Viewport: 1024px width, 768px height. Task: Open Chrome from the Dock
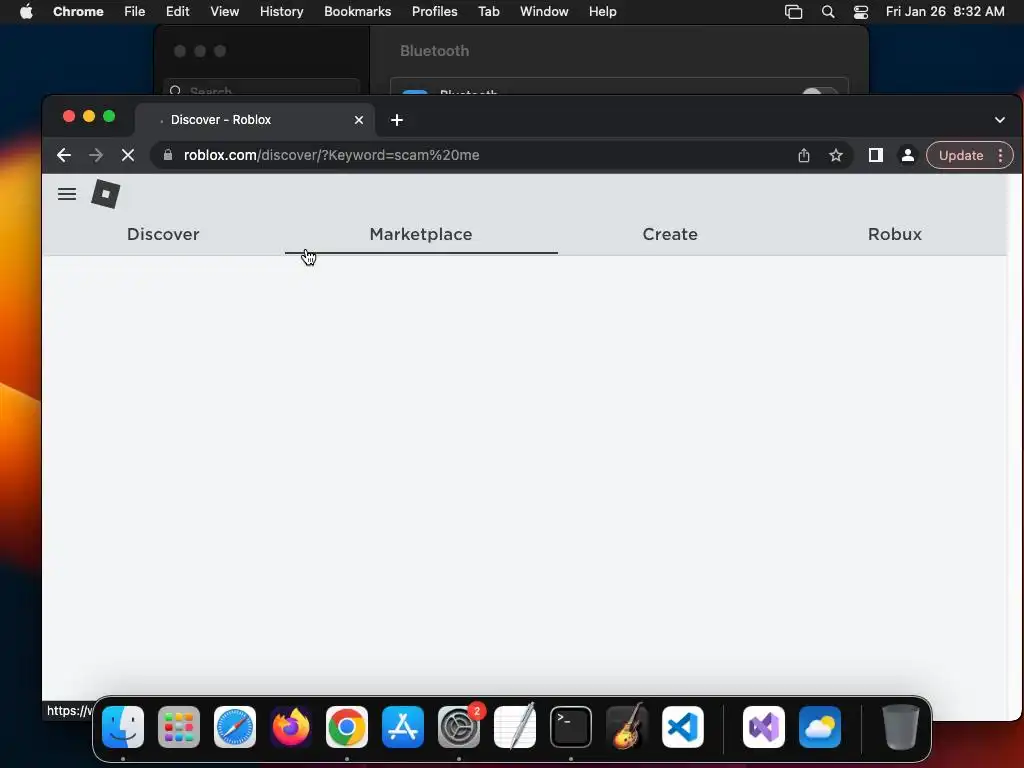(x=347, y=727)
